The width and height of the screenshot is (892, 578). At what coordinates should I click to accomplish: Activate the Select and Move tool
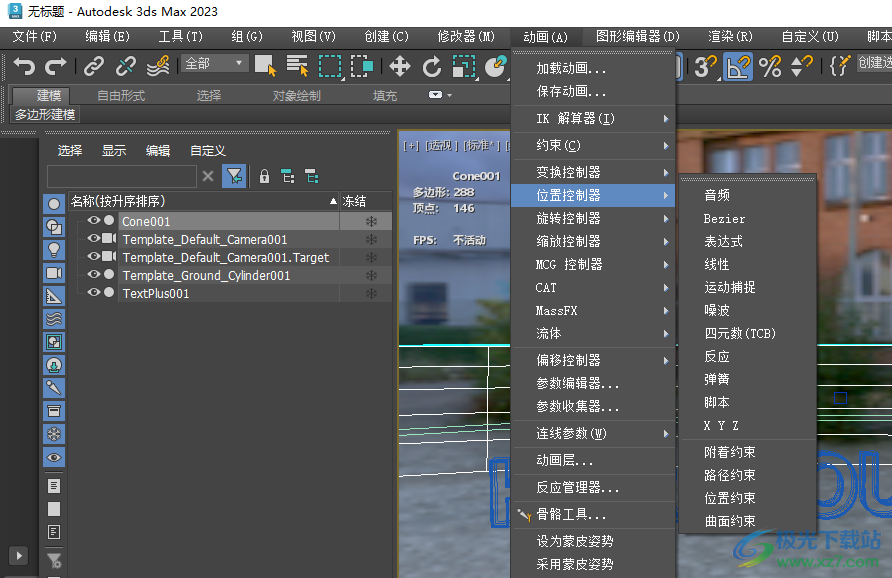point(400,67)
